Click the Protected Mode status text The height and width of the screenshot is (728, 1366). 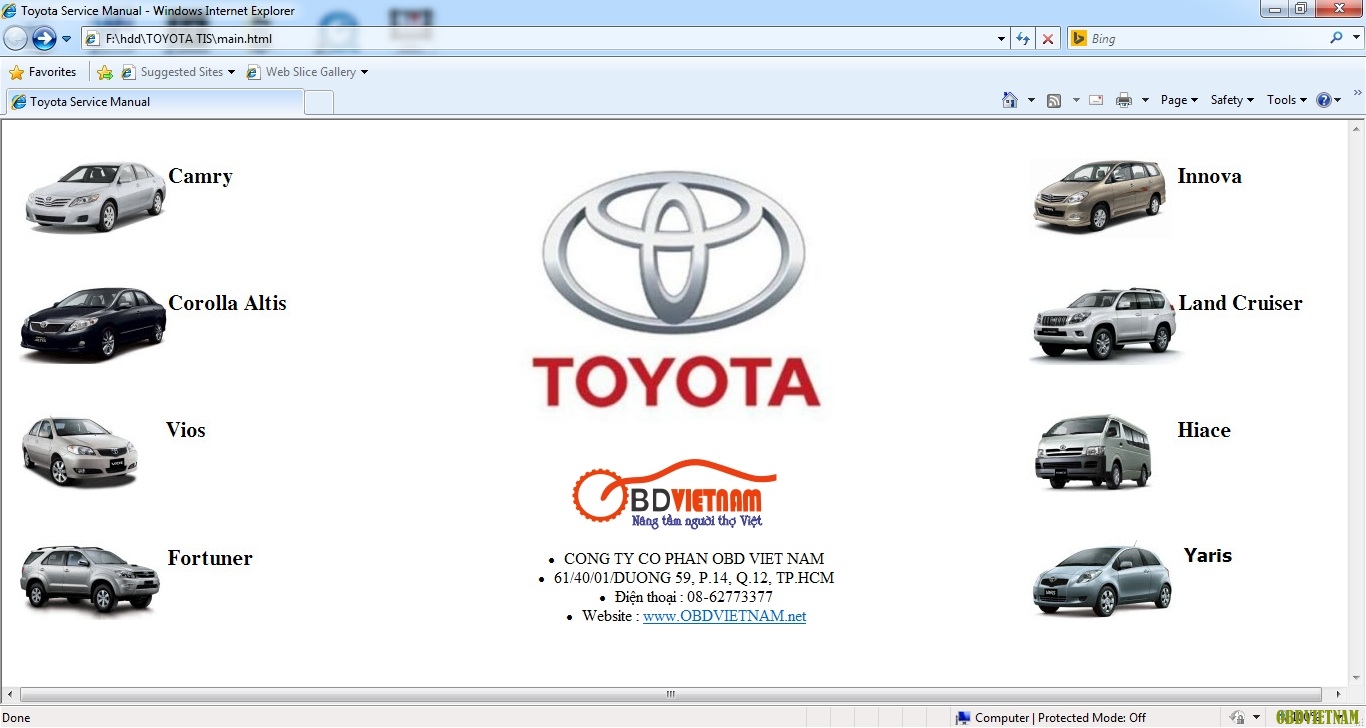pos(1060,718)
